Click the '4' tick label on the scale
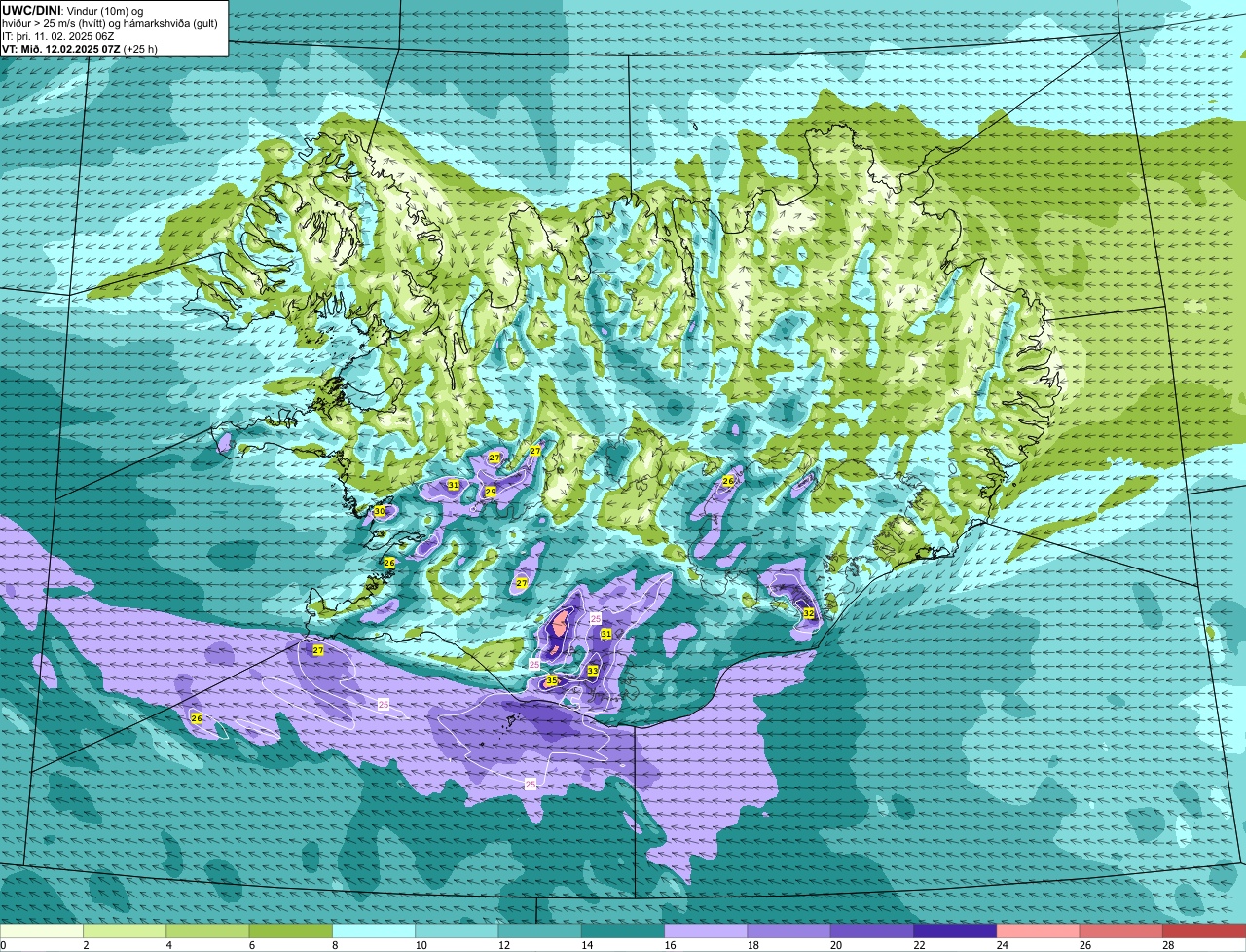The width and height of the screenshot is (1246, 952). pyautogui.click(x=168, y=945)
